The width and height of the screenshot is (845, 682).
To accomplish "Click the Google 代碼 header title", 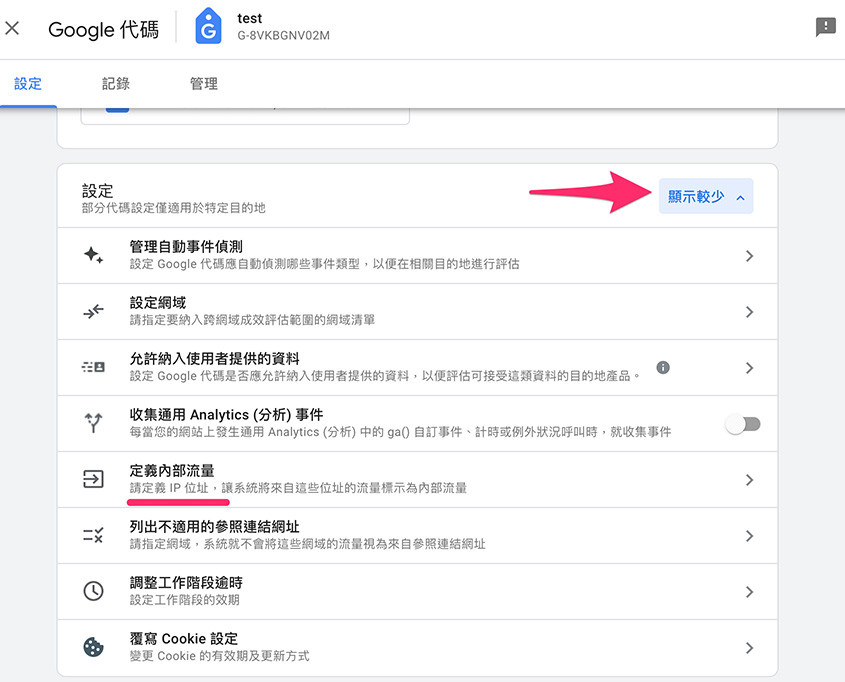I will pyautogui.click(x=103, y=29).
